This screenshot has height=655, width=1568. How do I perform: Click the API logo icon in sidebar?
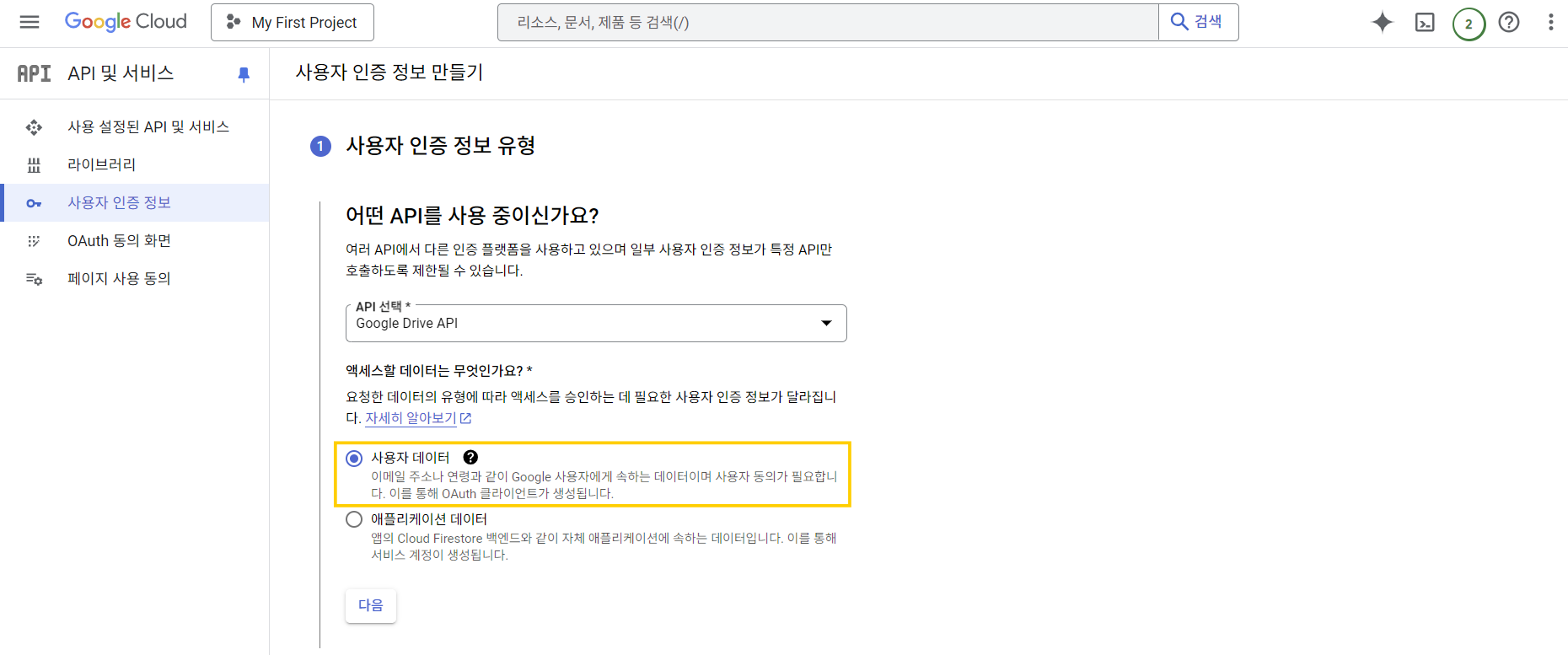coord(35,73)
